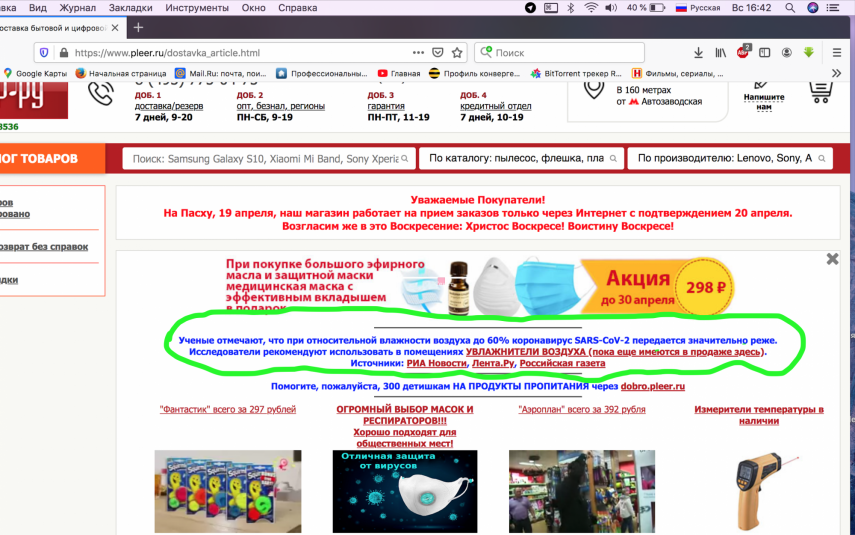
Task: Click the respirator mask product thumbnail
Action: [x=405, y=491]
